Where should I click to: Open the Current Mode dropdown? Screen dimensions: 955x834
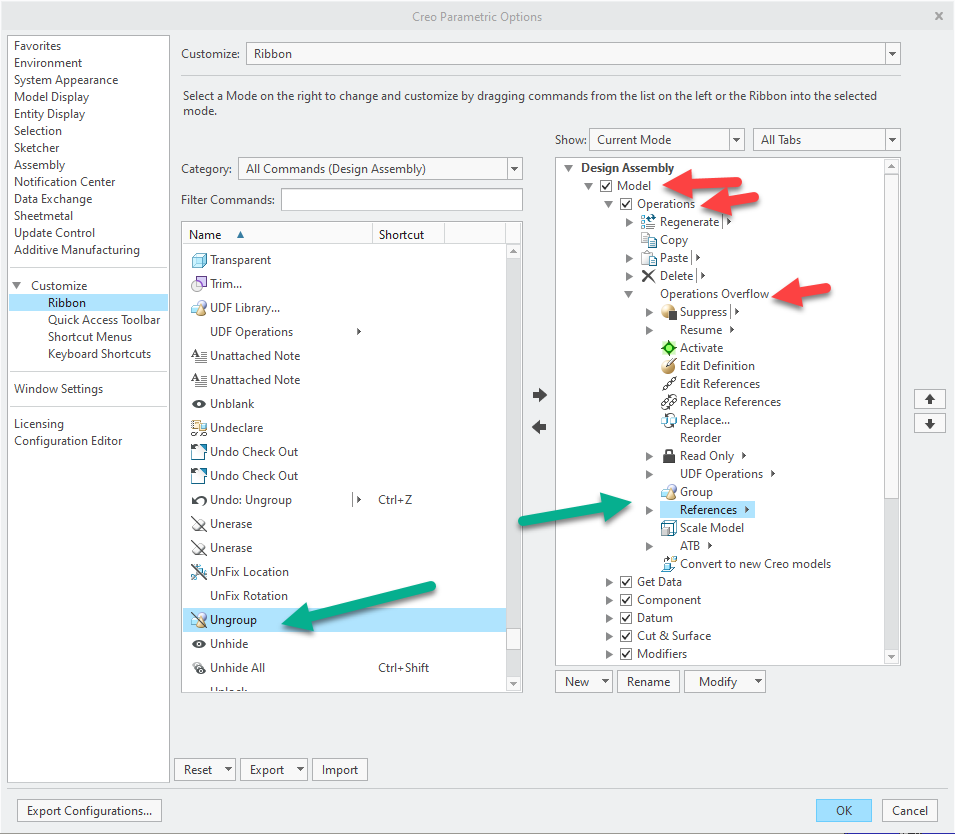point(736,140)
